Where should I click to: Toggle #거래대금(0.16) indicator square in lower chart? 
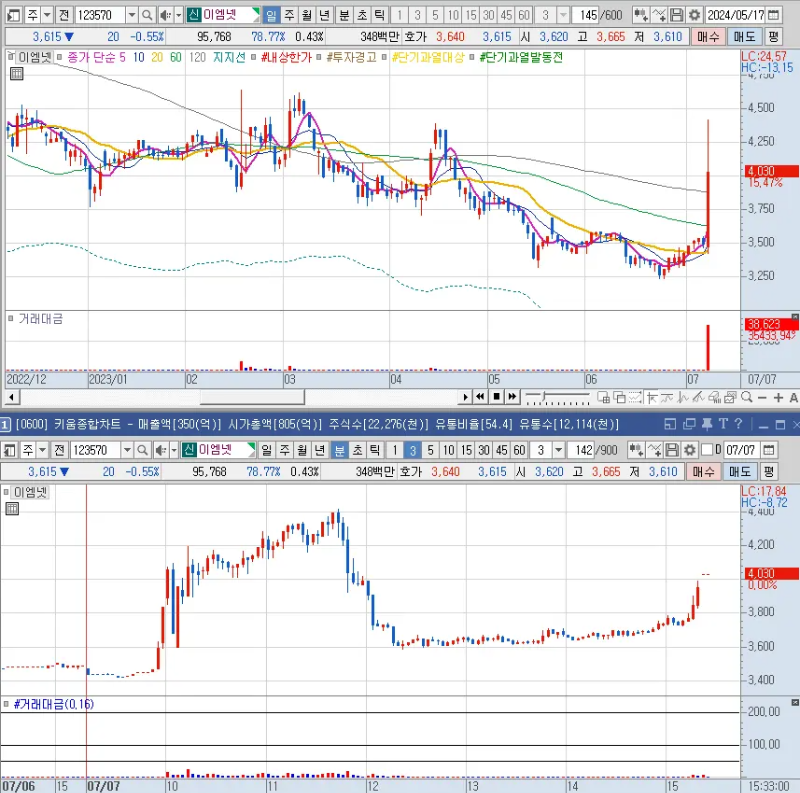6,704
